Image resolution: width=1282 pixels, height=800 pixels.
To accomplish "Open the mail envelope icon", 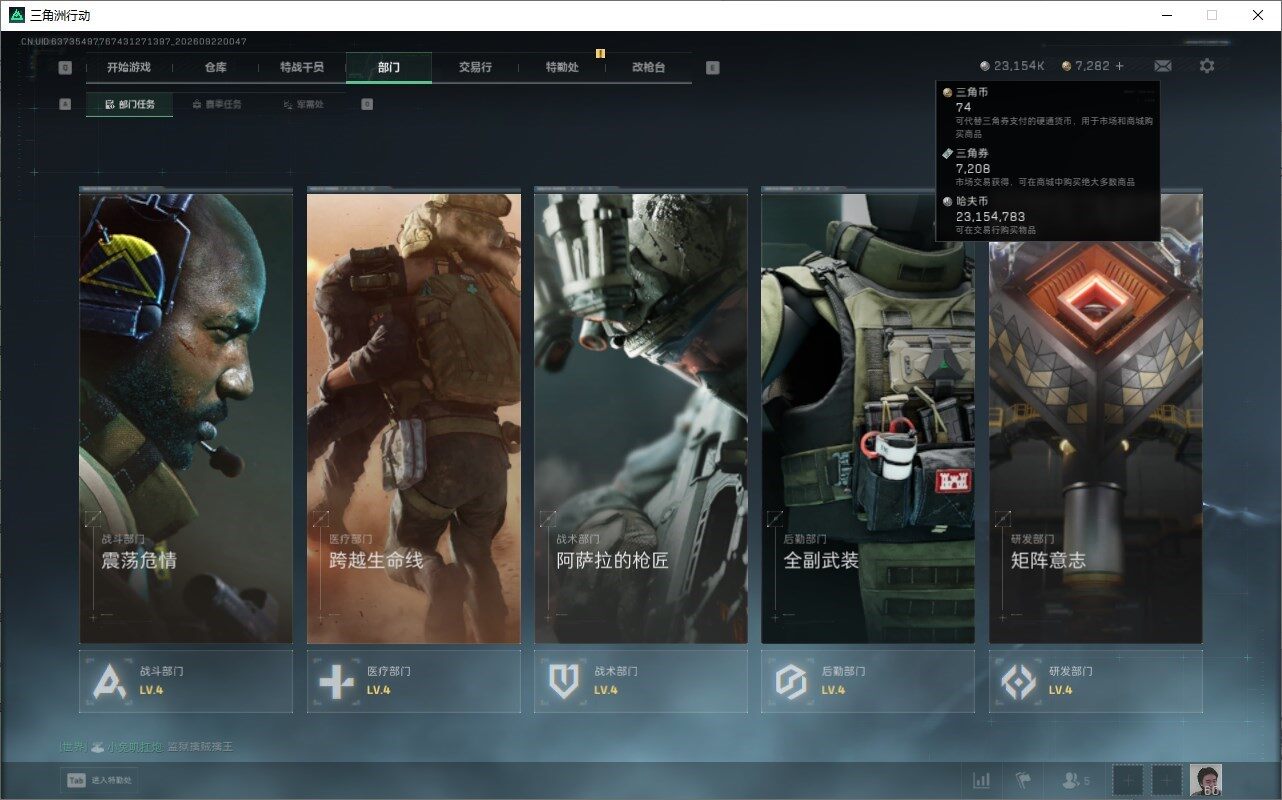I will coord(1163,66).
